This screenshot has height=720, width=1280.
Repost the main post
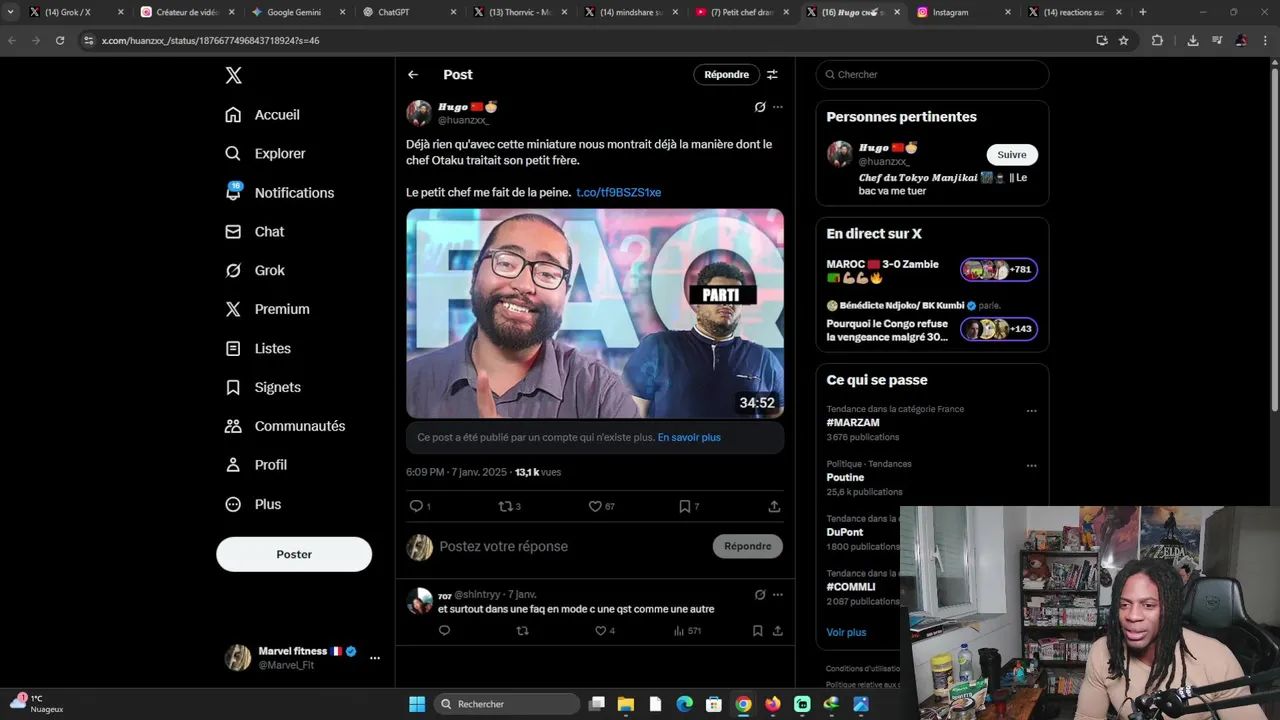point(506,507)
